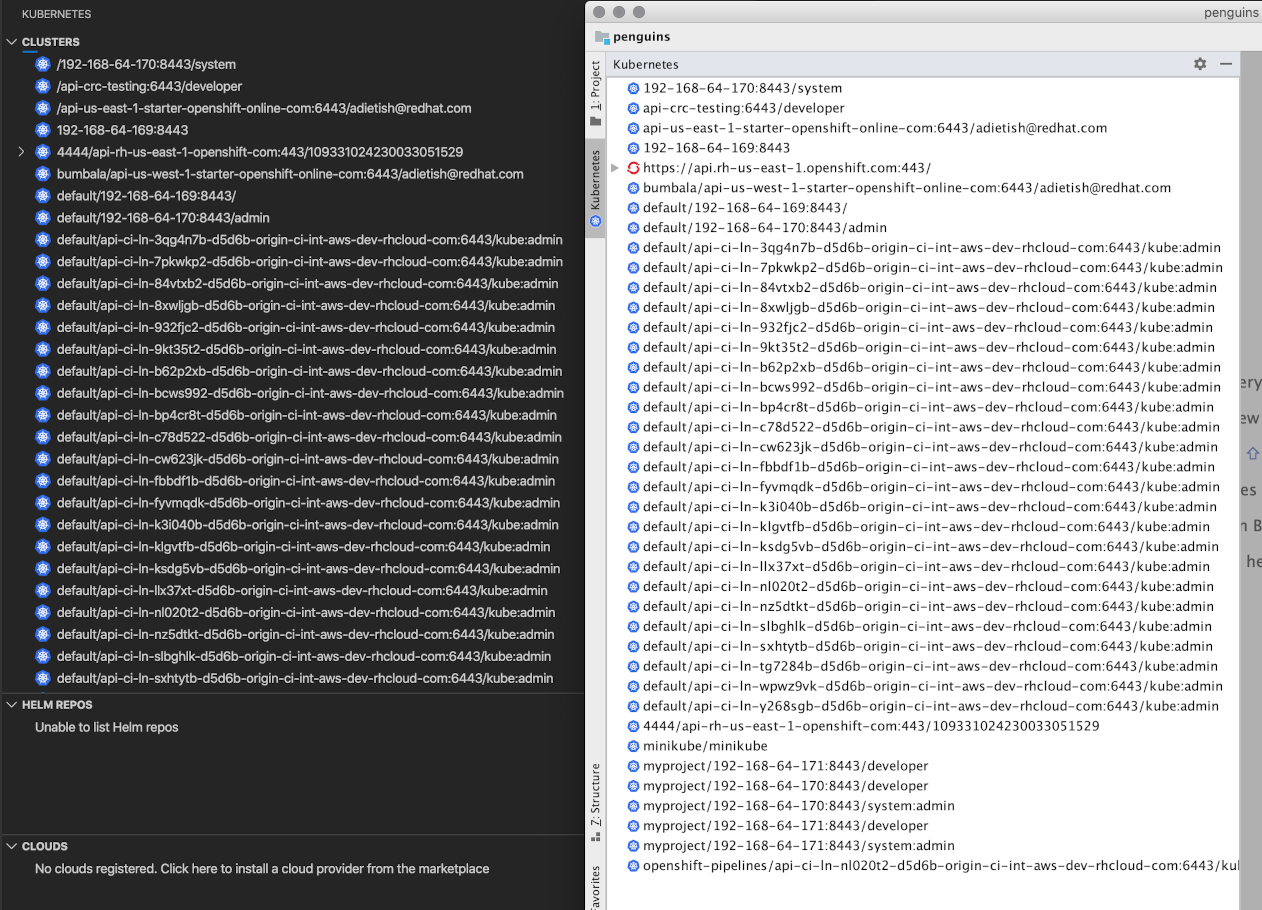Select 192-168-64-169:8443 in the IntelliJ Kubernetes tree
The width and height of the screenshot is (1262, 910).
pyautogui.click(x=716, y=148)
